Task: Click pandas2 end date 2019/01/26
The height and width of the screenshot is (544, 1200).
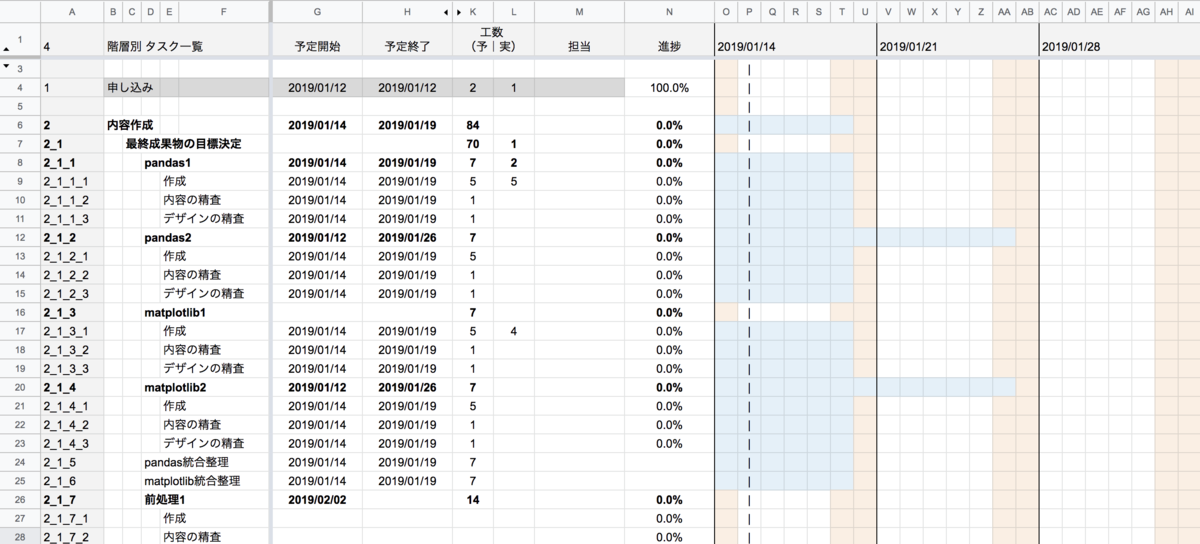Action: [407, 237]
